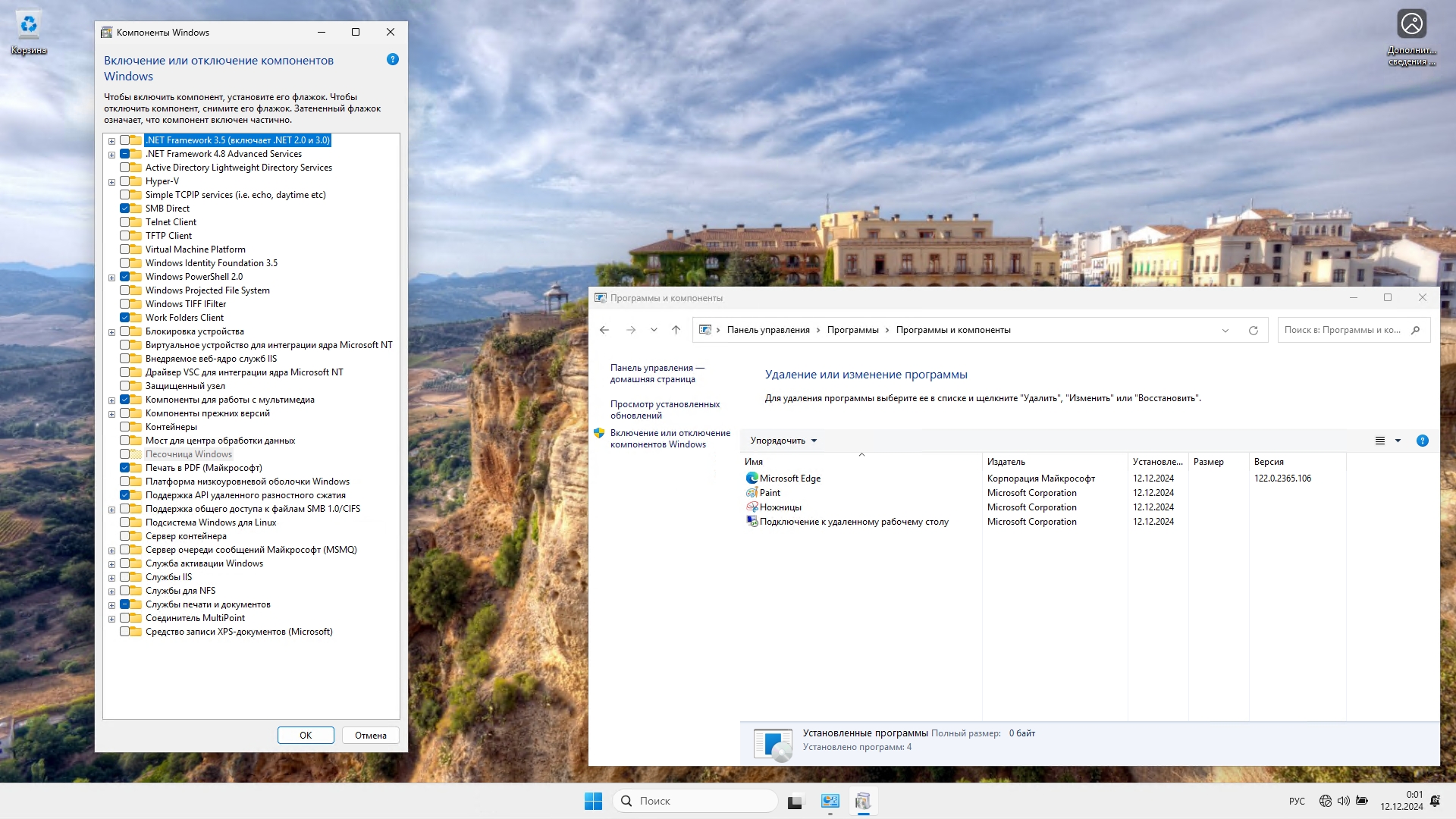
Task: Click Программы in the breadcrumb path
Action: (852, 330)
